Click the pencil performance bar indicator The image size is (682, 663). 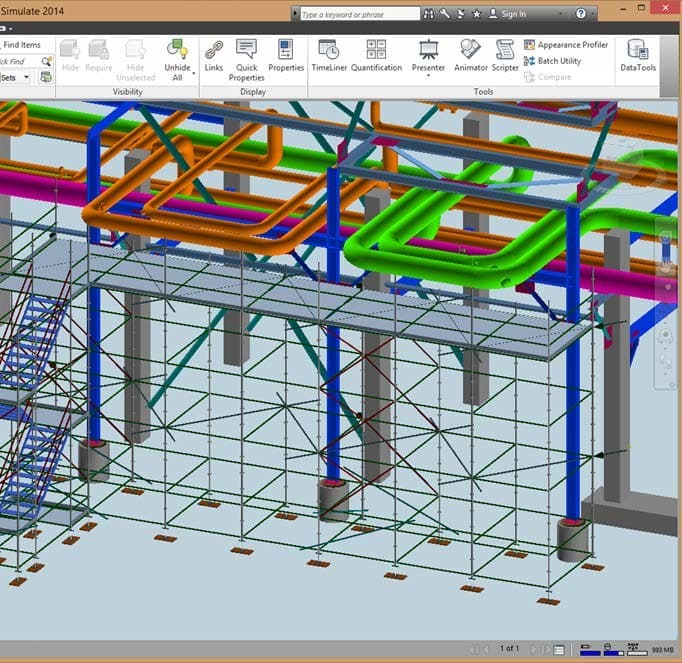pos(590,650)
